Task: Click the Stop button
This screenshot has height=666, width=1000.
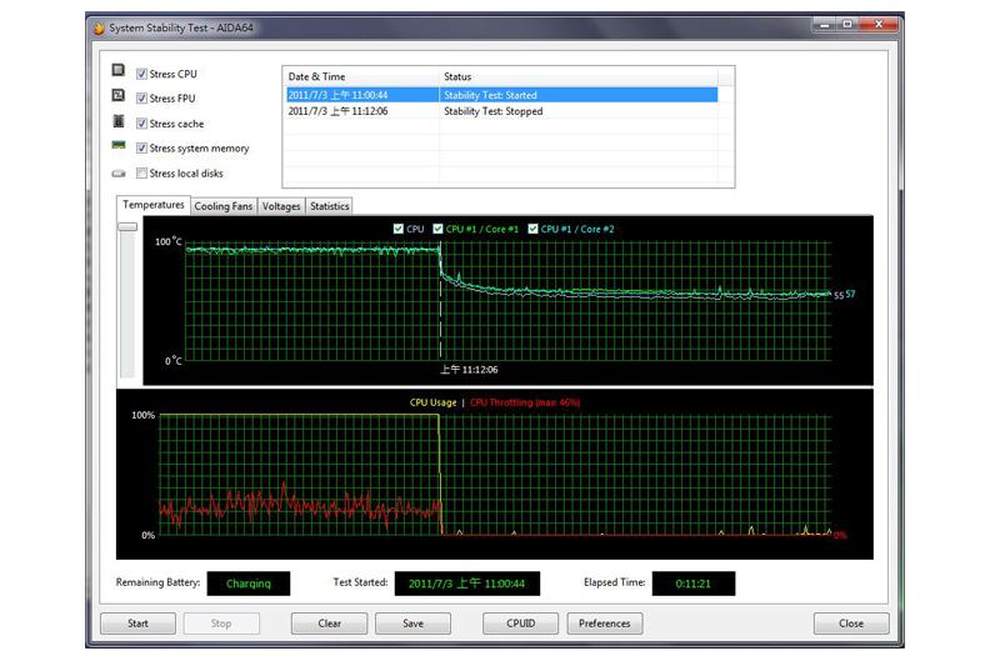Action: point(221,623)
